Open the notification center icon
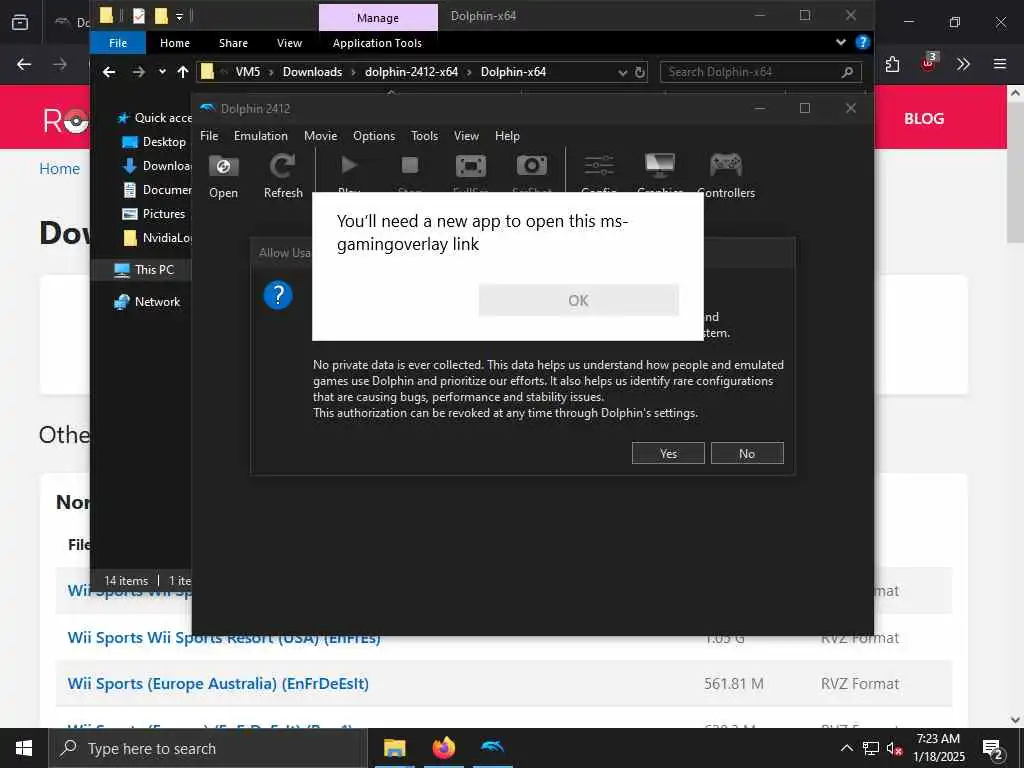 pyautogui.click(x=993, y=749)
